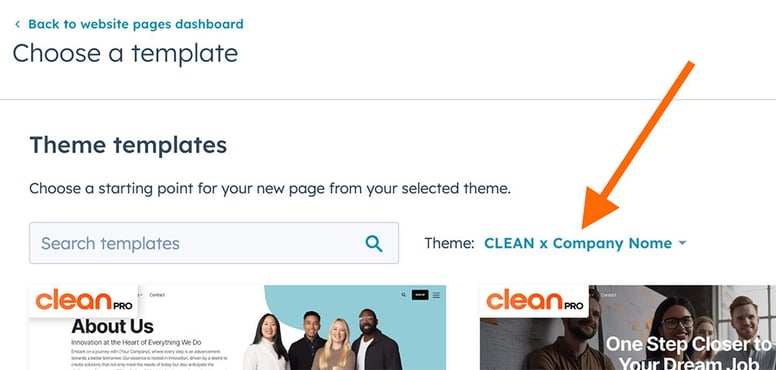
Task: Click the Theme templates heading
Action: (x=128, y=145)
